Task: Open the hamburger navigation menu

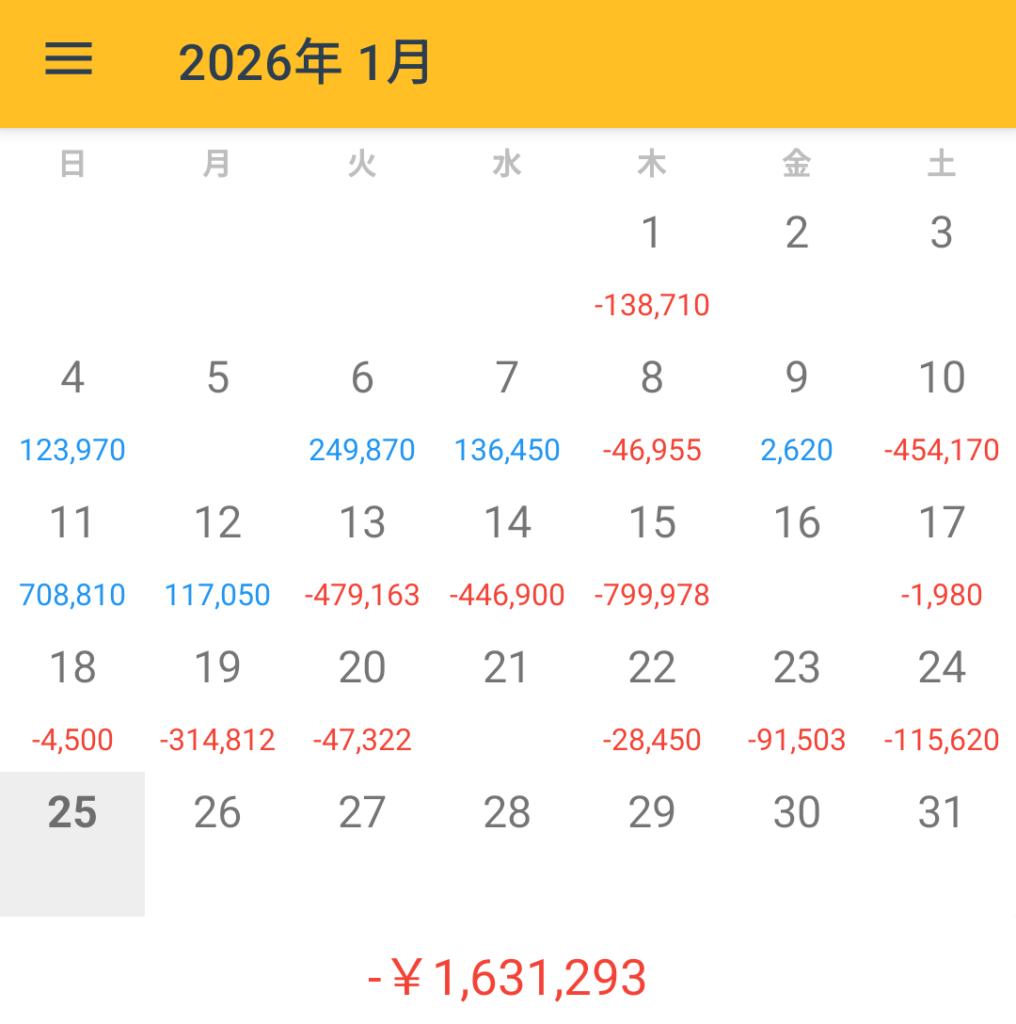Action: click(68, 62)
